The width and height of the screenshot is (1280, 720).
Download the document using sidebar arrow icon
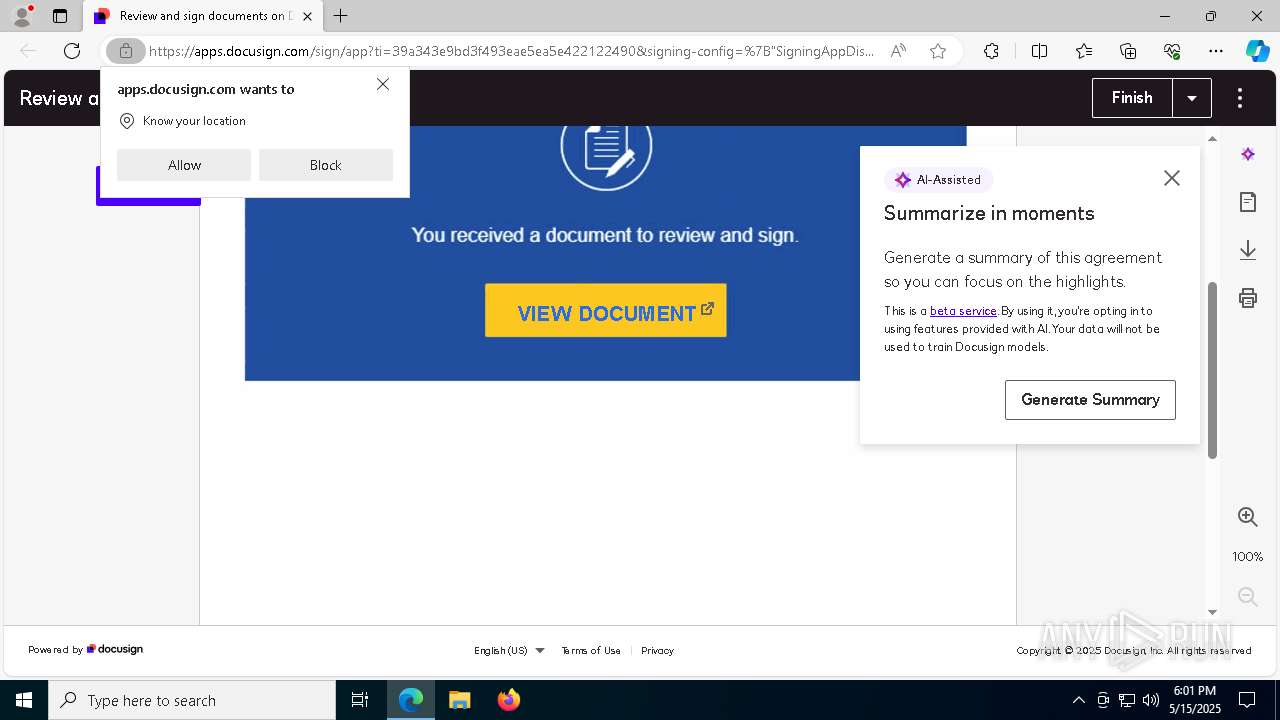click(x=1248, y=250)
